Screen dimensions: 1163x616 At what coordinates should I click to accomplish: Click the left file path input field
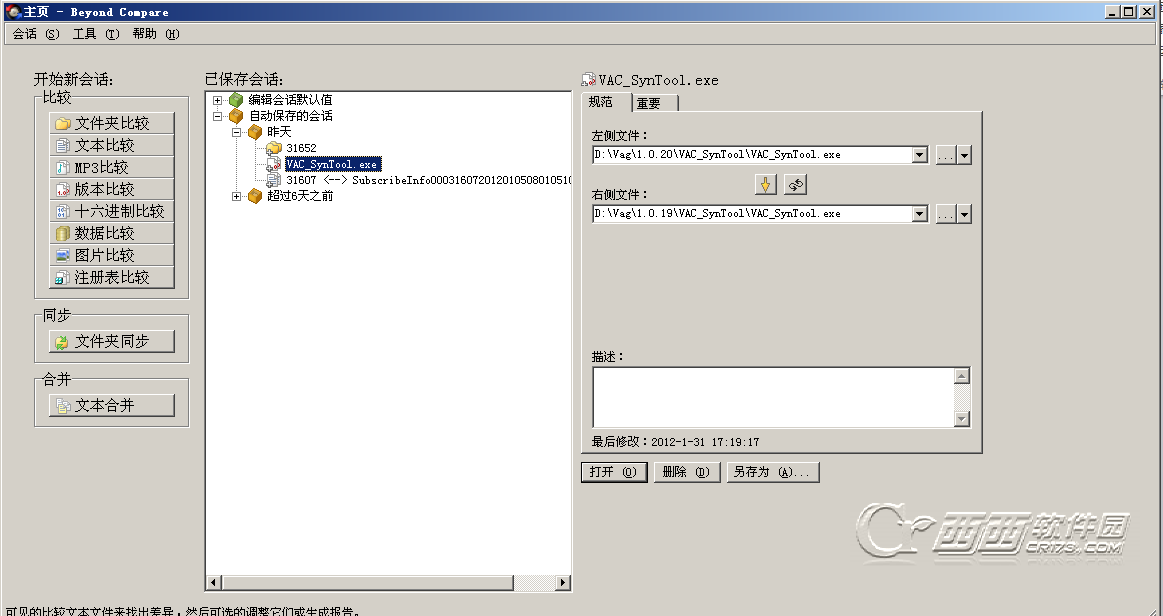752,154
